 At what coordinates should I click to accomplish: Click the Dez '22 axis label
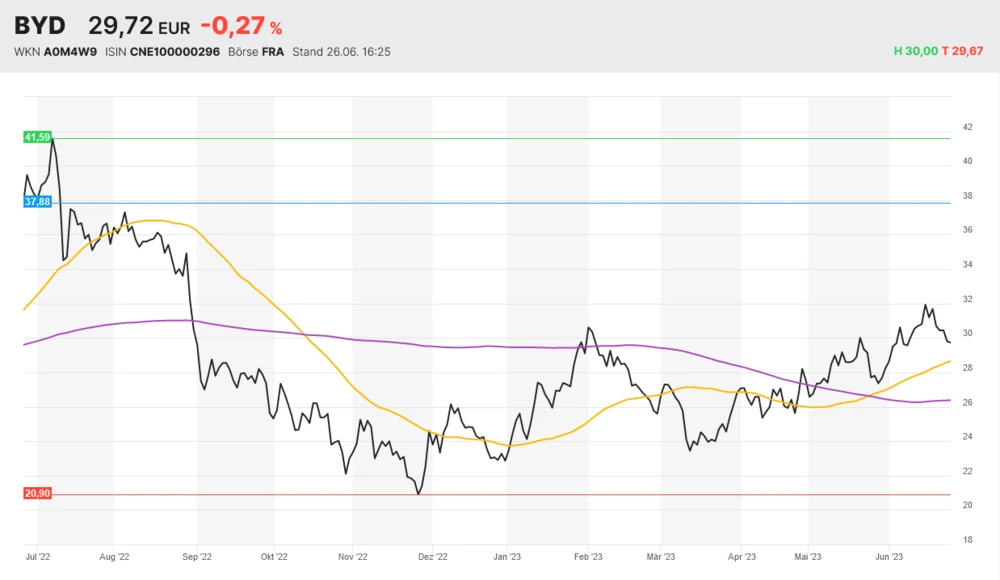[432, 556]
